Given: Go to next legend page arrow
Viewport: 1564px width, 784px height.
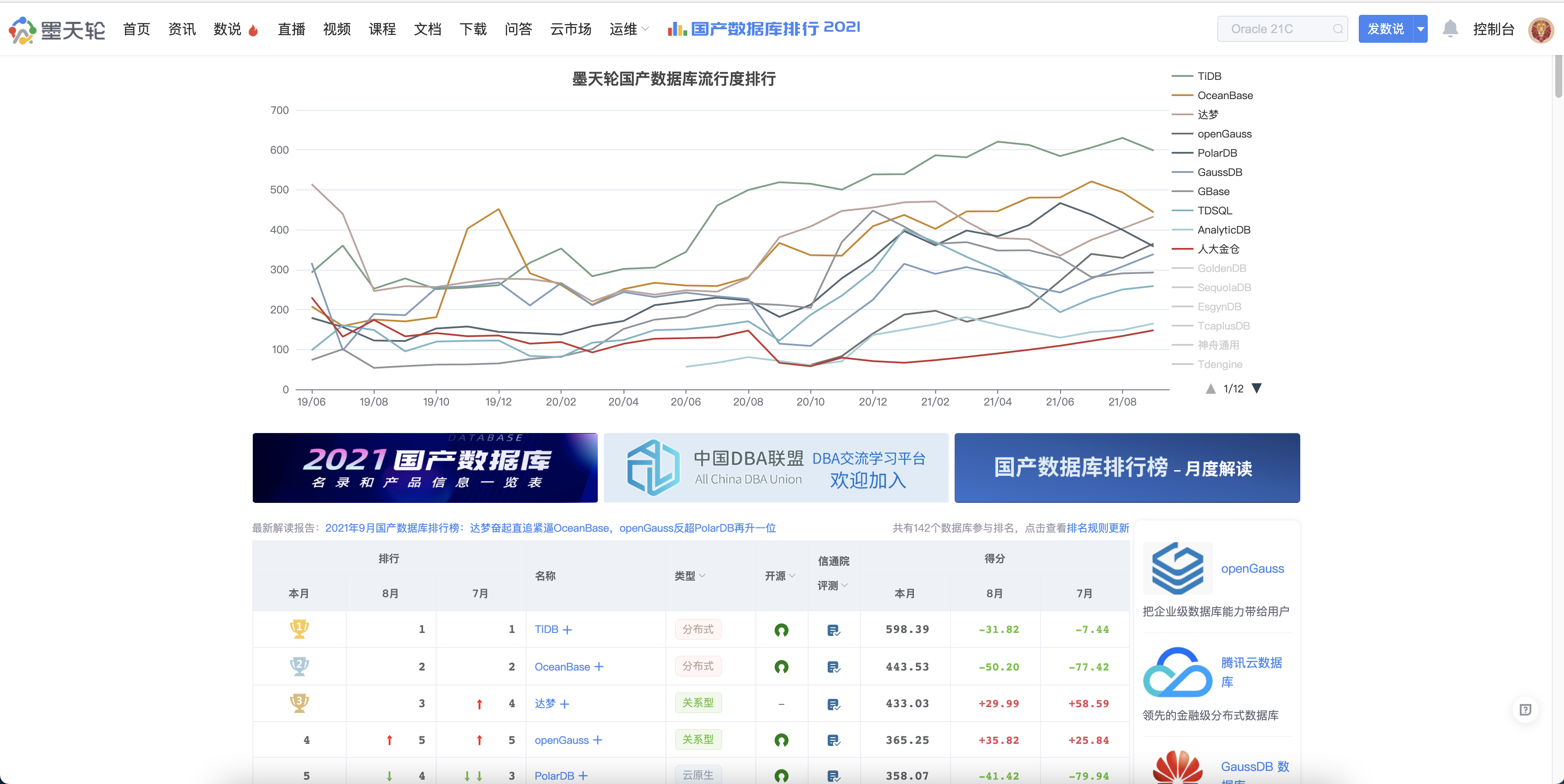Looking at the screenshot, I should click(1257, 389).
